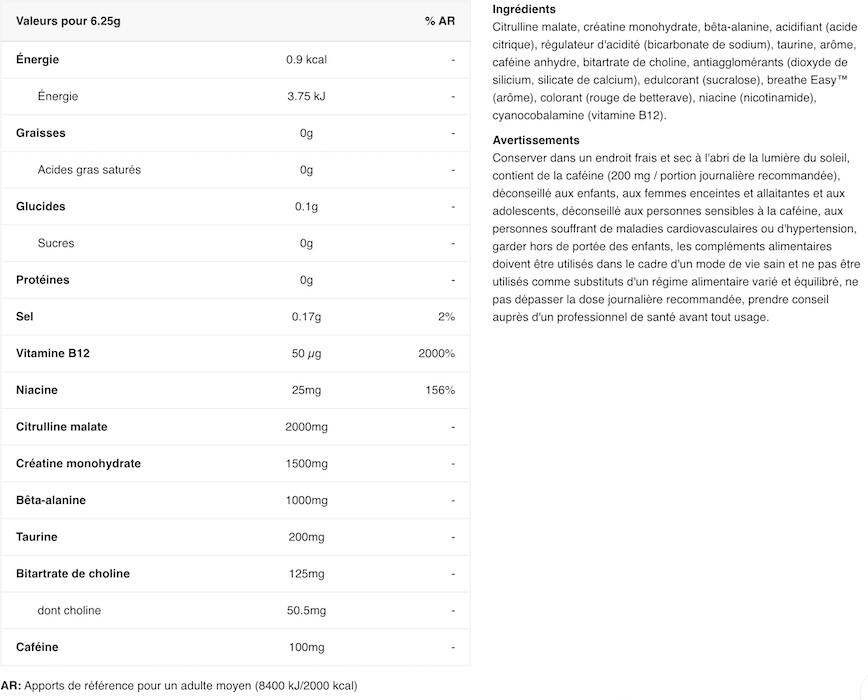This screenshot has width=868, height=700.
Task: Select the "Citrulline malate" row label
Action: [x=62, y=427]
